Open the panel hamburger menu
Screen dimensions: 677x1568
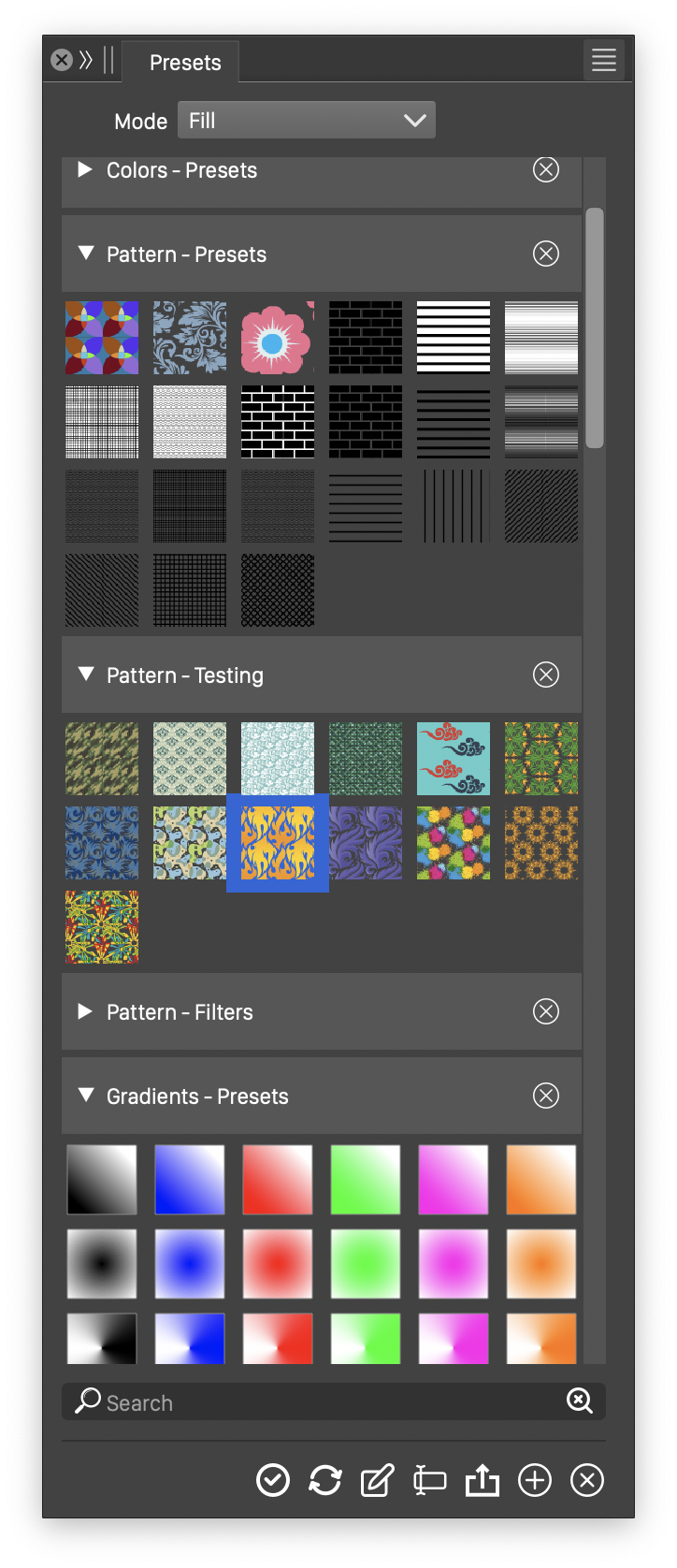click(x=604, y=61)
